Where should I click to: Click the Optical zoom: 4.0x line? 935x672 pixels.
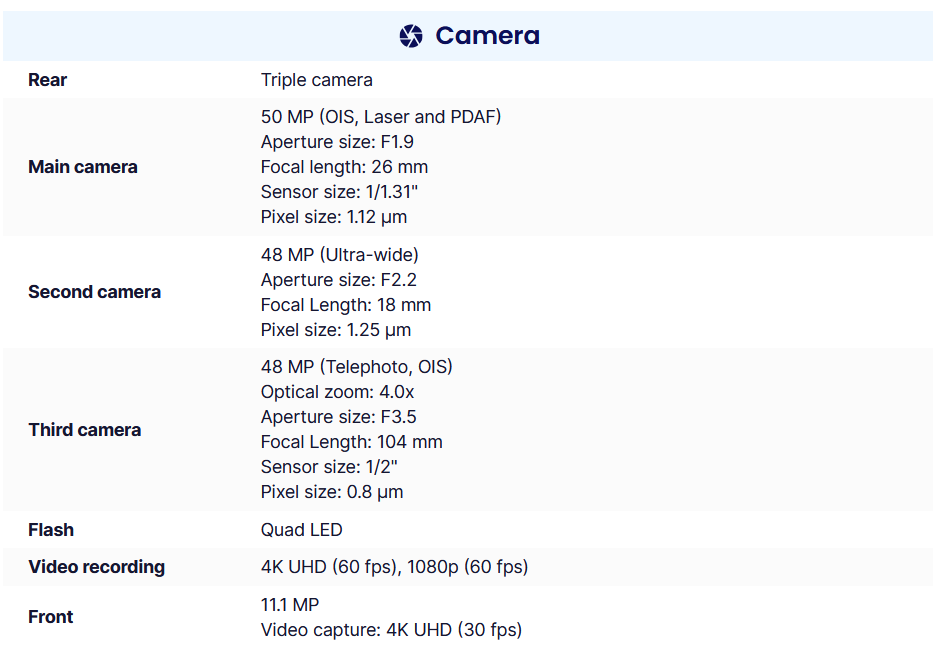(337, 392)
